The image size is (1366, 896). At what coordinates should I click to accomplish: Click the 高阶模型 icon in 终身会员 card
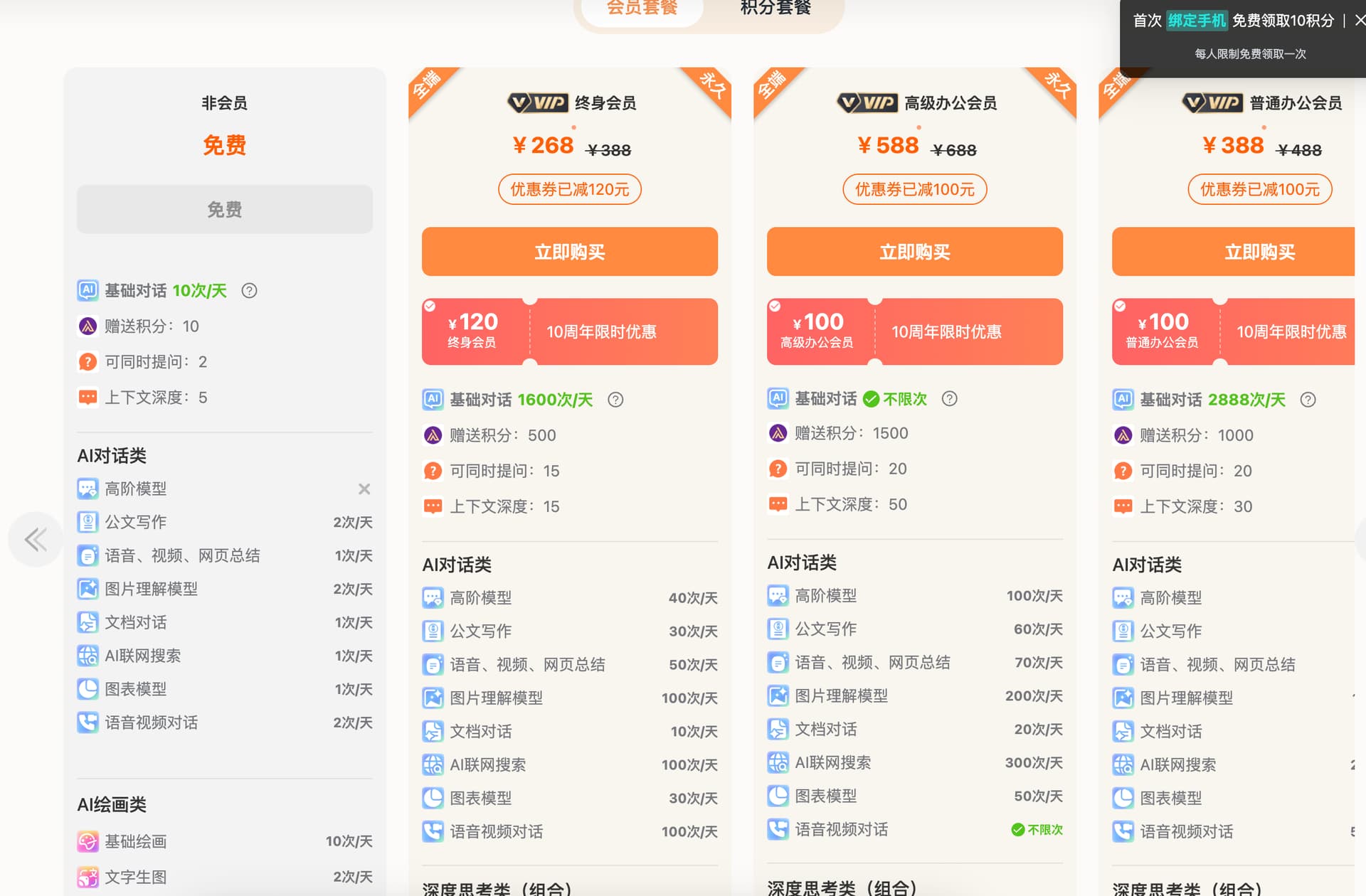(x=433, y=598)
